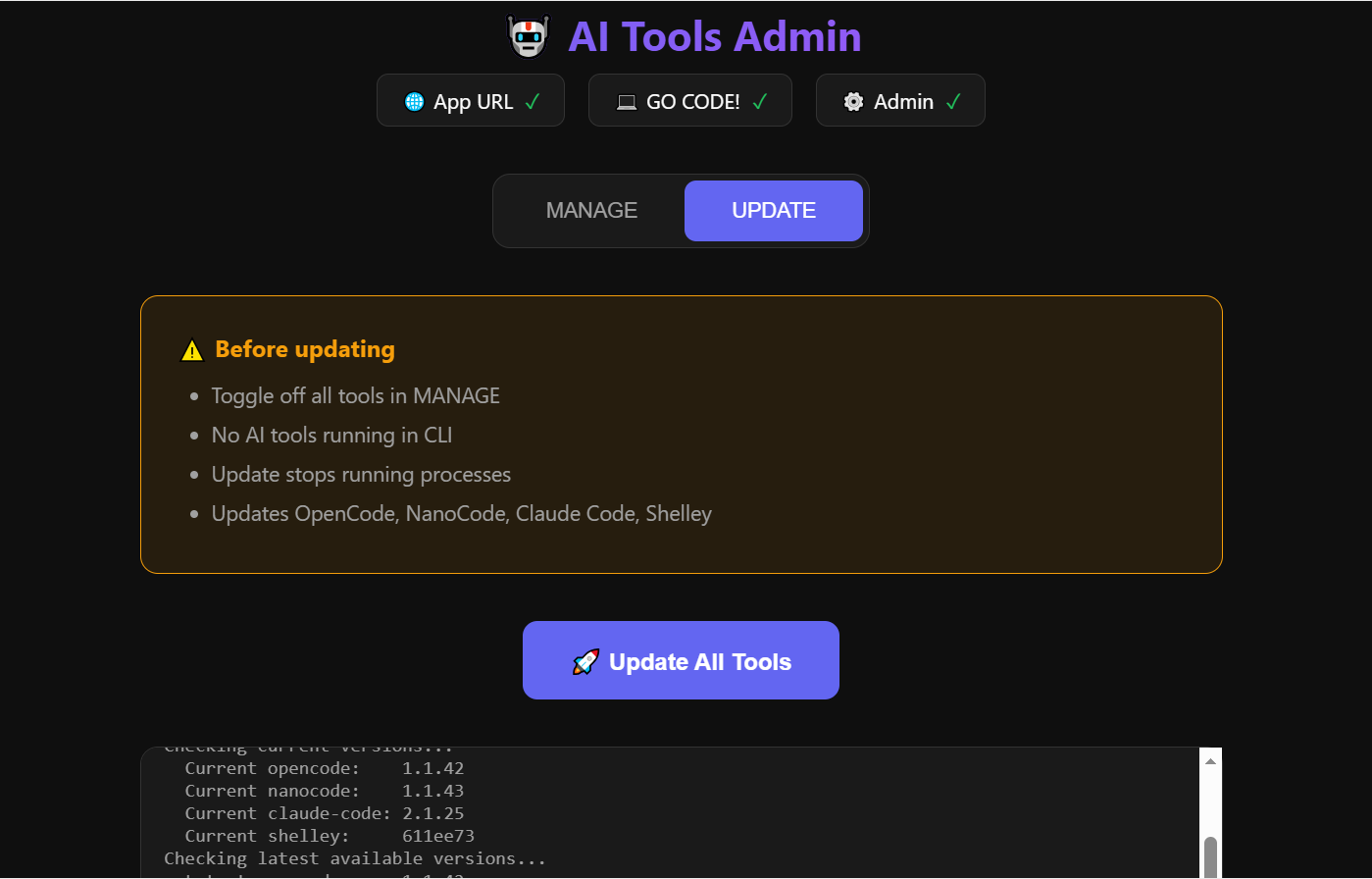Screen dimensions: 1372x879
Task: Click the laptop icon on GO CODE! button
Action: click(624, 99)
